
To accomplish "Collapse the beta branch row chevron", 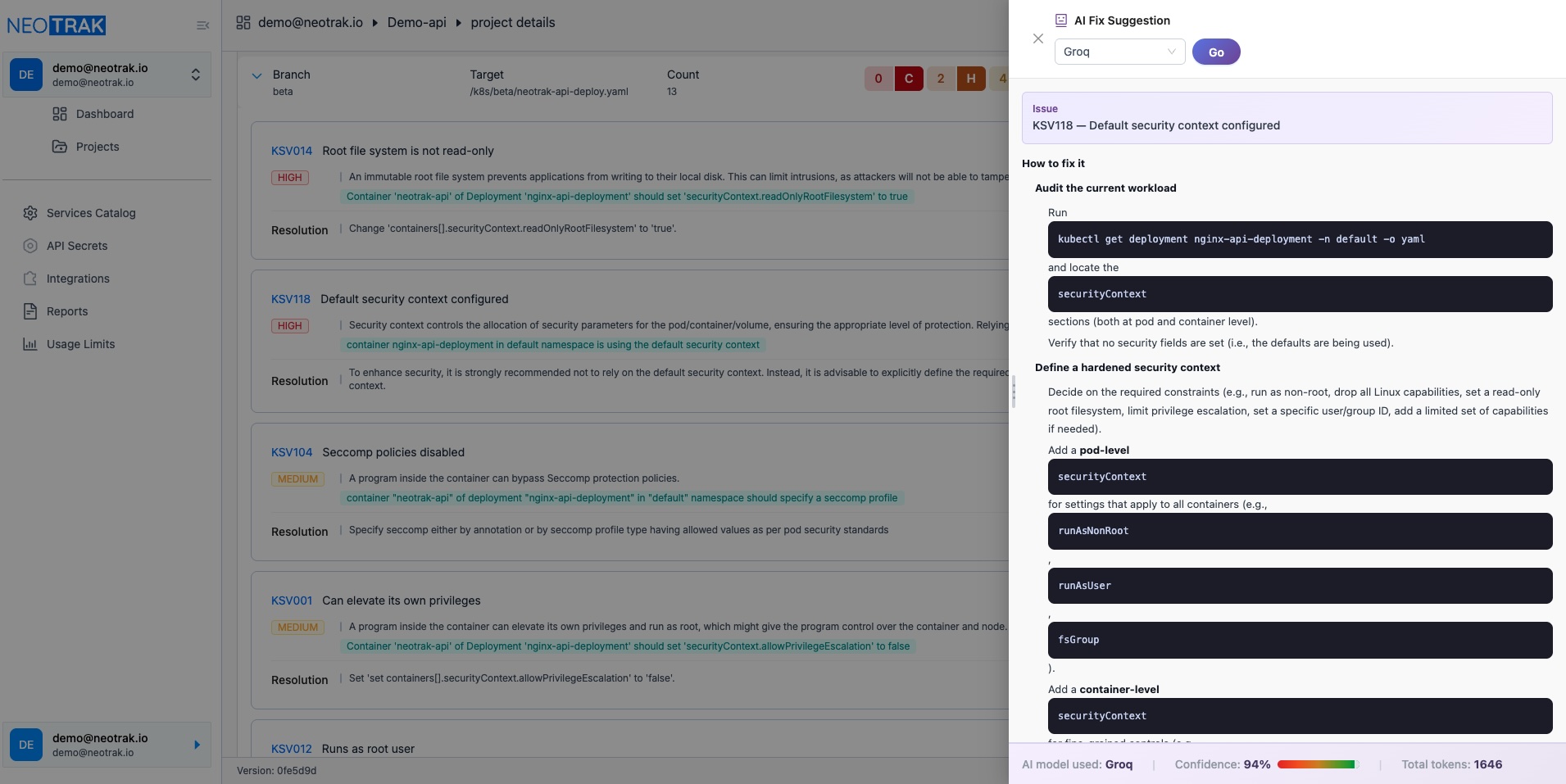I will point(256,75).
